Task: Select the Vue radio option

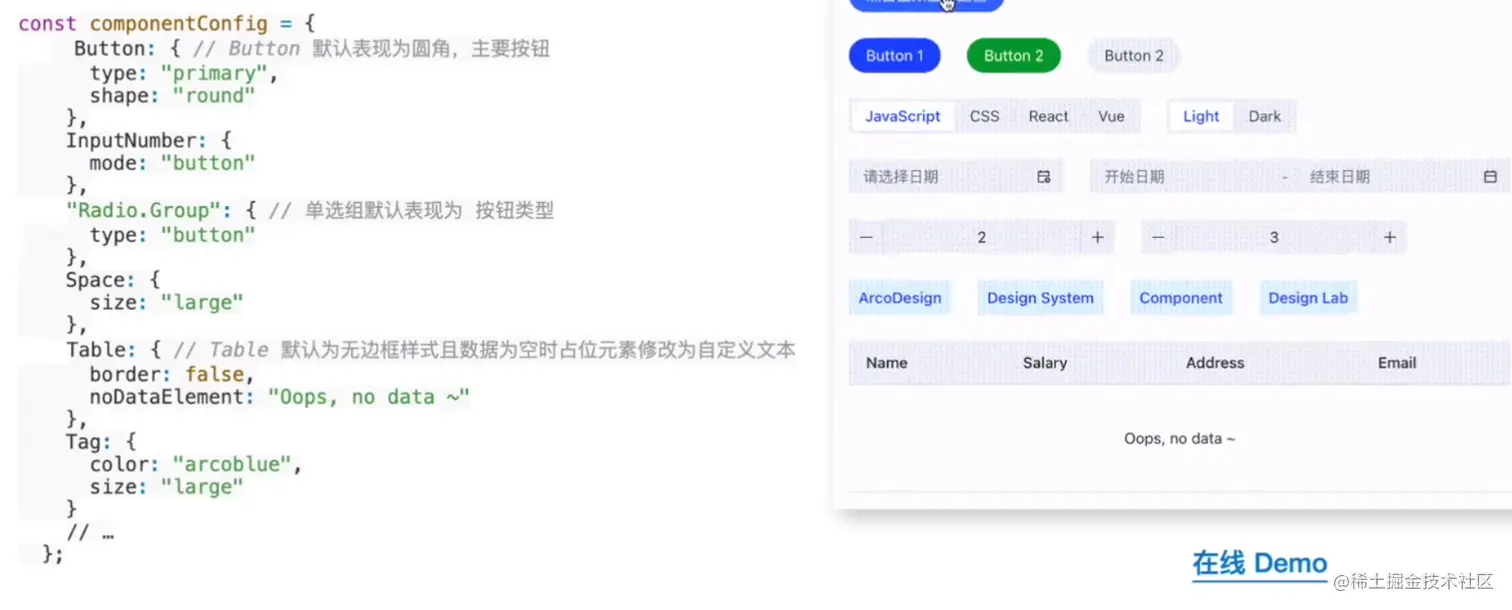Action: pyautogui.click(x=1111, y=116)
